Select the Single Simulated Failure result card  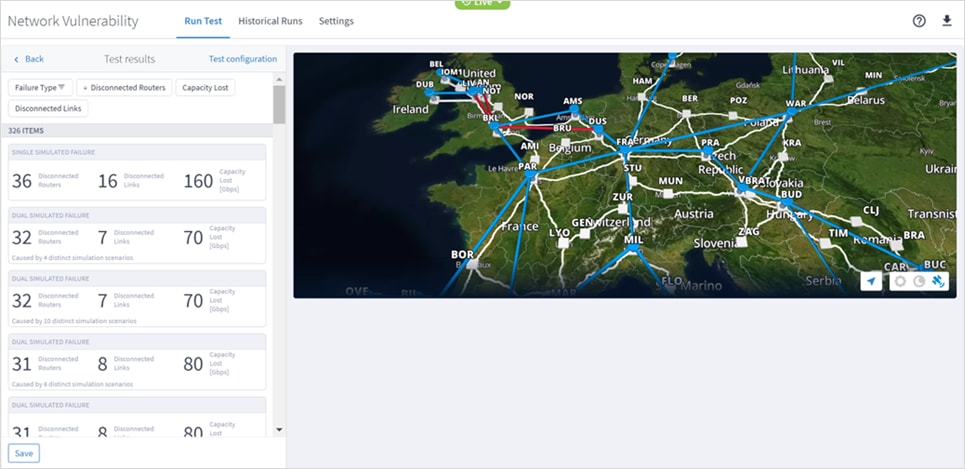[x=137, y=172]
